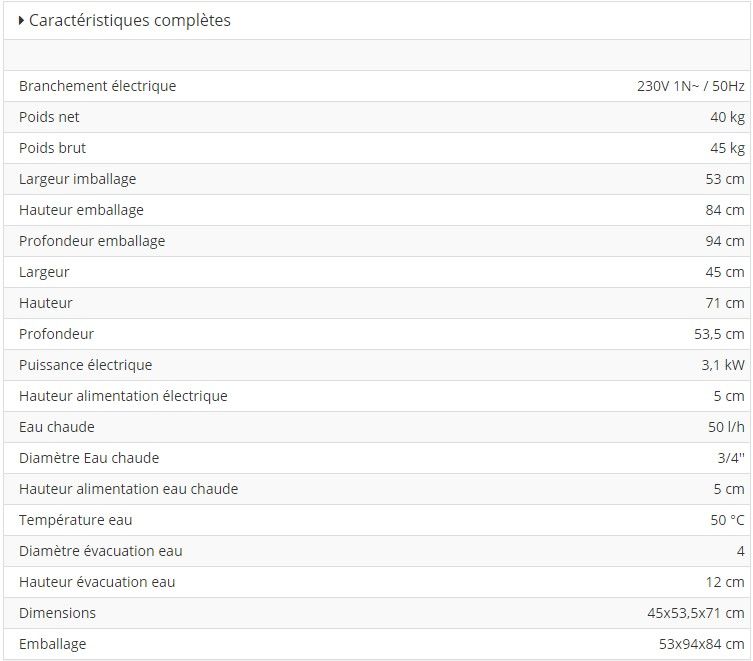Viewport: 753px width, 661px height.
Task: Select the Diamètre Eau chaude label
Action: coord(89,458)
